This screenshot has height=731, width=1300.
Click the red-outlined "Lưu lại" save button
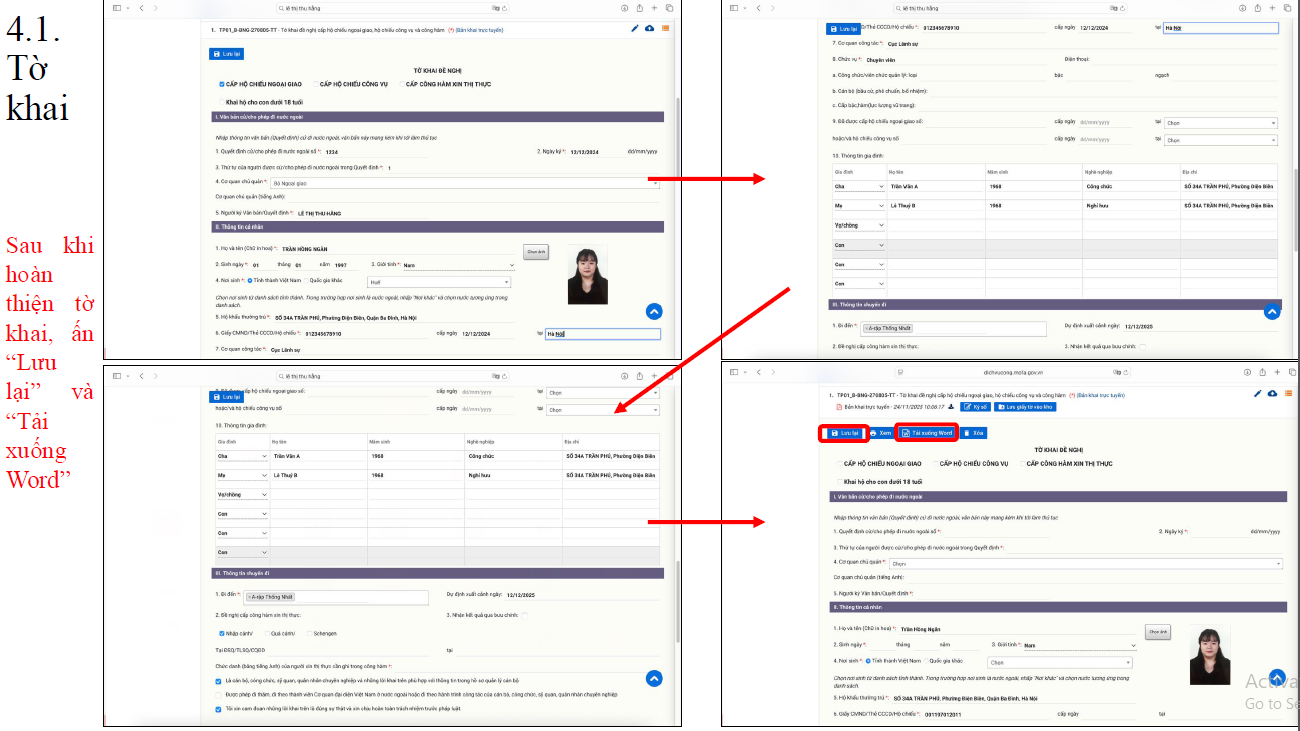tap(844, 433)
